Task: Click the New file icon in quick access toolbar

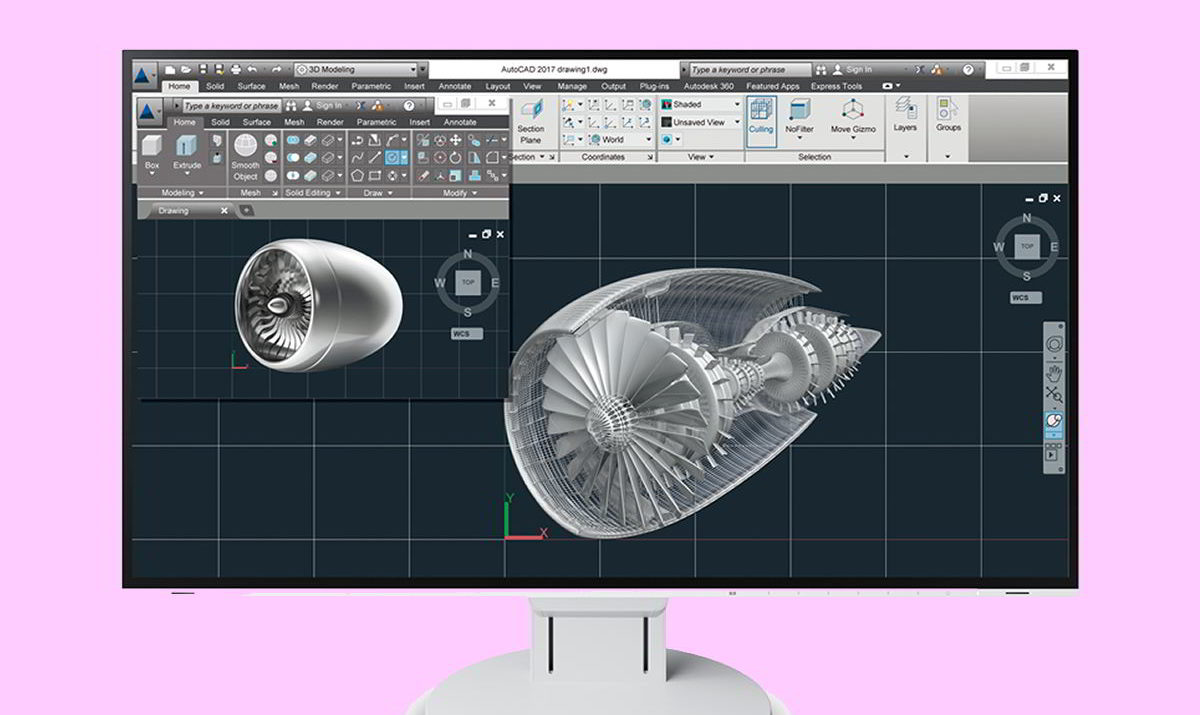Action: point(170,70)
